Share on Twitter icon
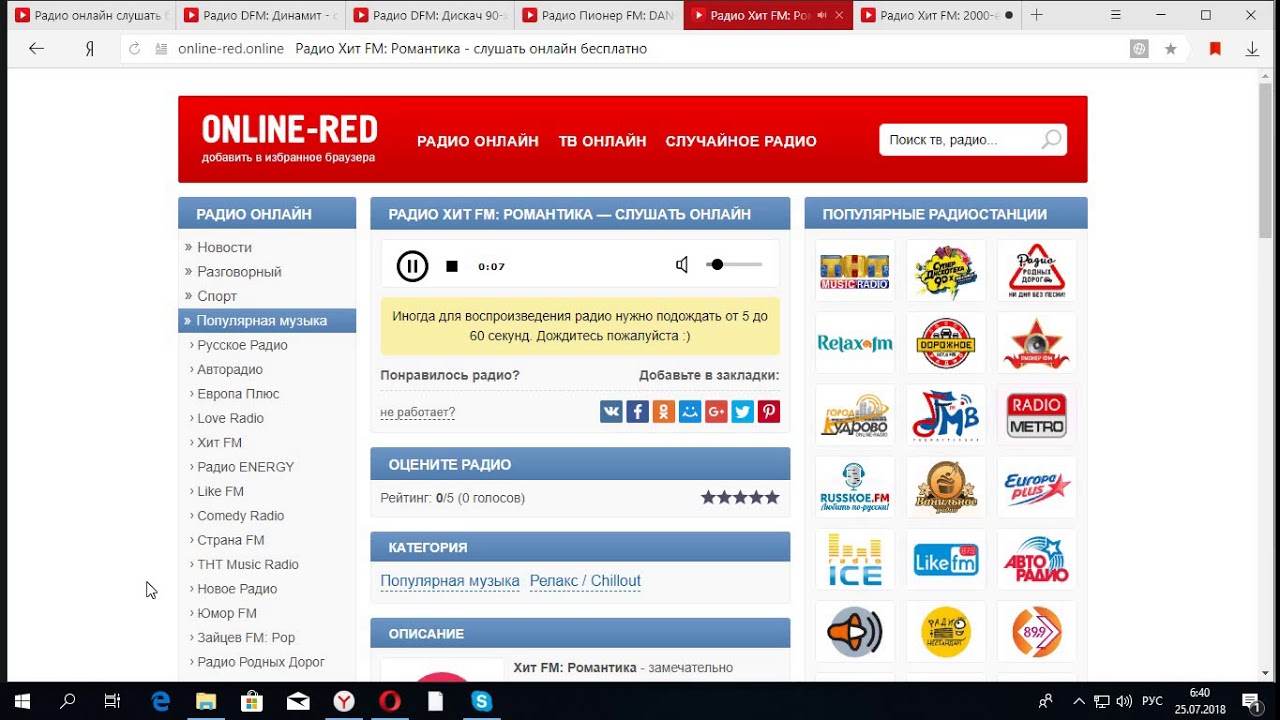The width and height of the screenshot is (1280, 720). click(742, 411)
